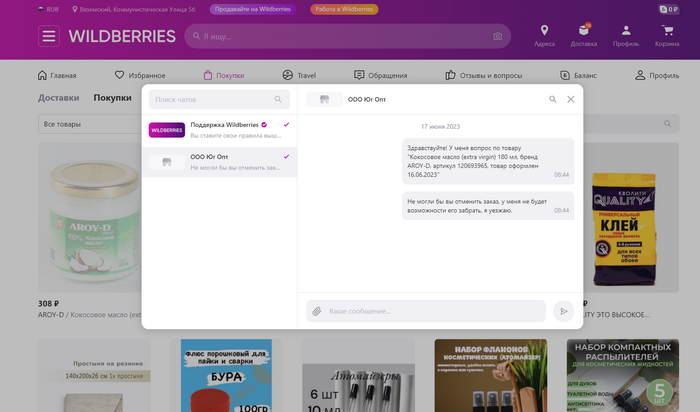Screen dimensions: 700x412
Task: Select the 'ООО Юг Опт' chat row
Action: coord(219,162)
